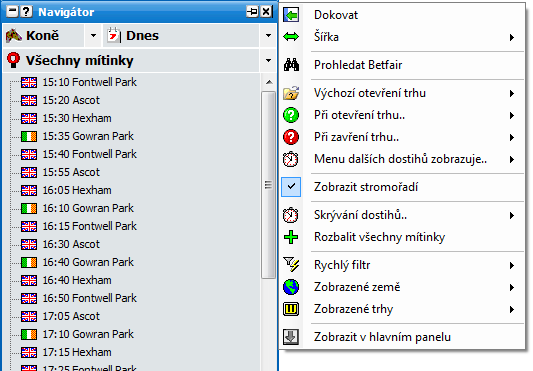The width and height of the screenshot is (533, 371).
Task: Click the stopwatch icon beside Skrývání dostihů
Action: pyautogui.click(x=291, y=215)
